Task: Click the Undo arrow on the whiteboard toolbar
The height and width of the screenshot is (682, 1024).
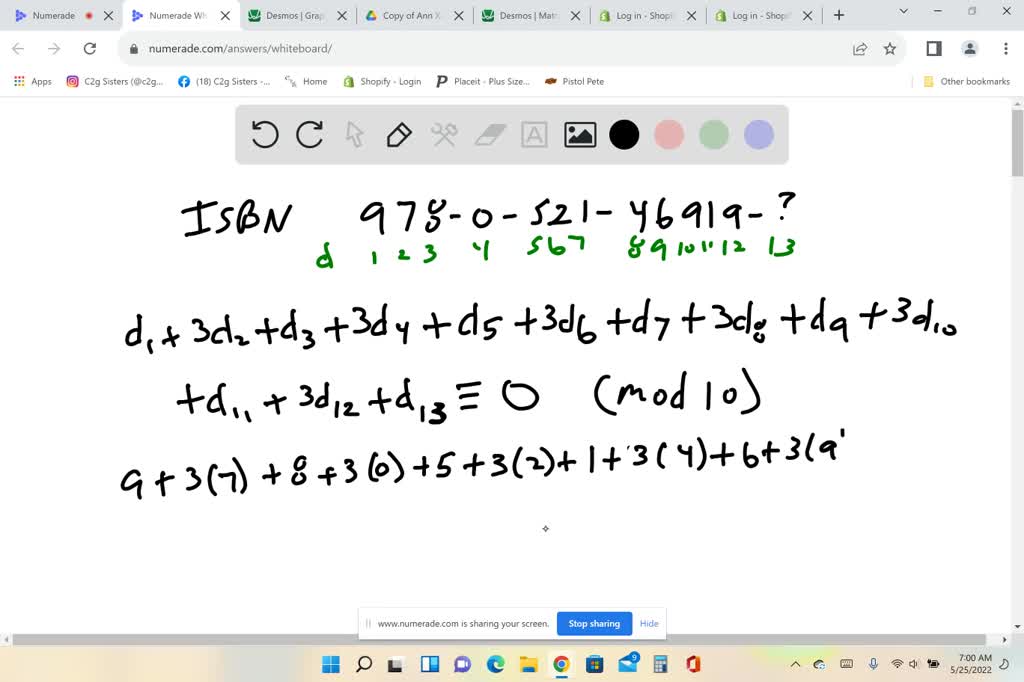Action: pos(264,133)
